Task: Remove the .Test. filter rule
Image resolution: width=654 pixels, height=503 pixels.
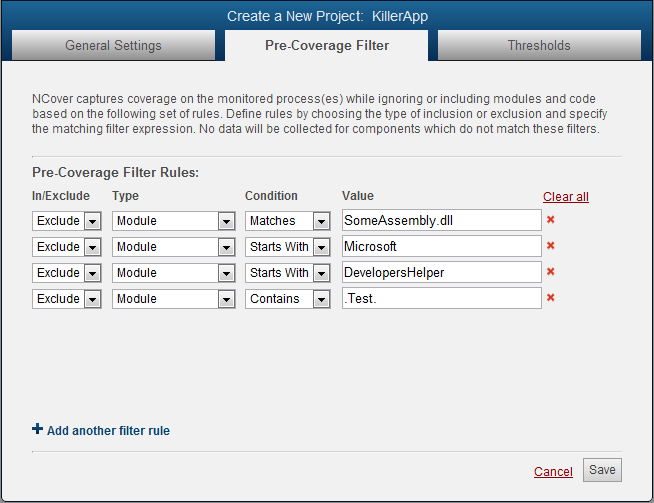Action: coord(550,298)
